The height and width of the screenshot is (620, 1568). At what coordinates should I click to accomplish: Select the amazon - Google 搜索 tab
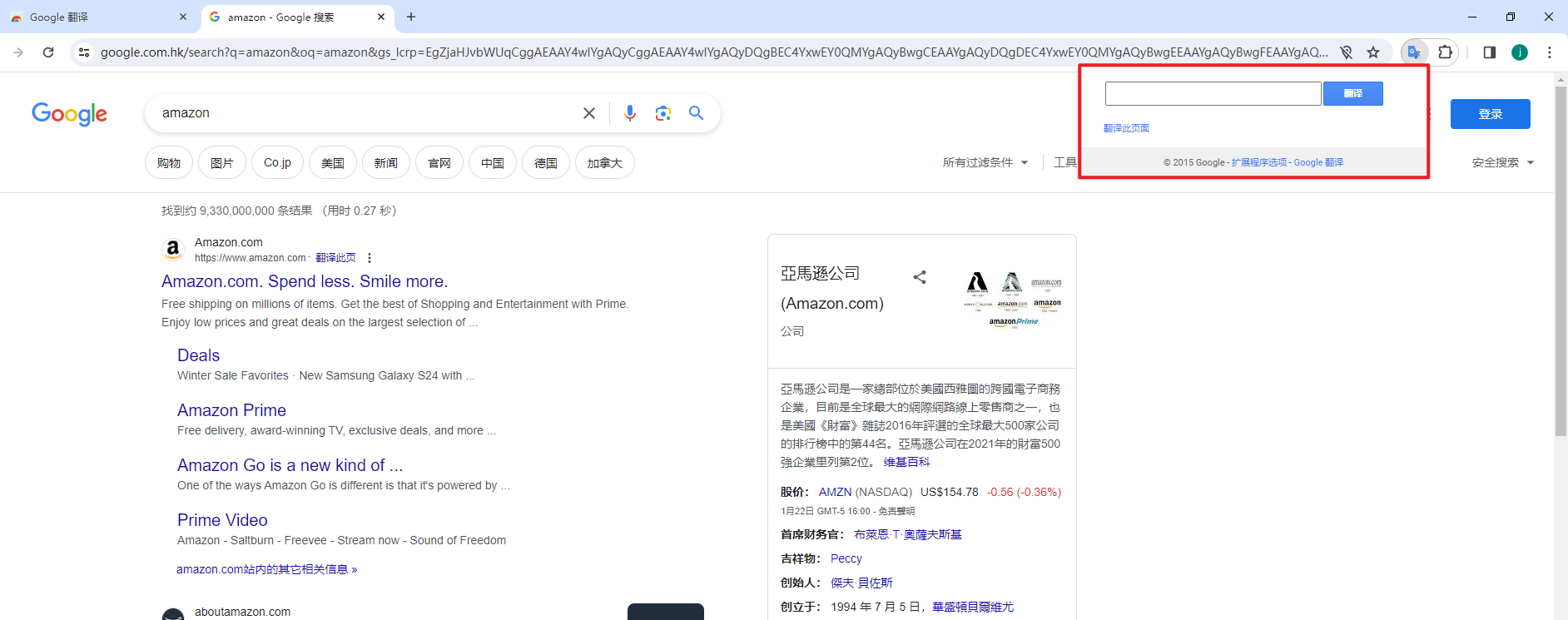pyautogui.click(x=298, y=17)
